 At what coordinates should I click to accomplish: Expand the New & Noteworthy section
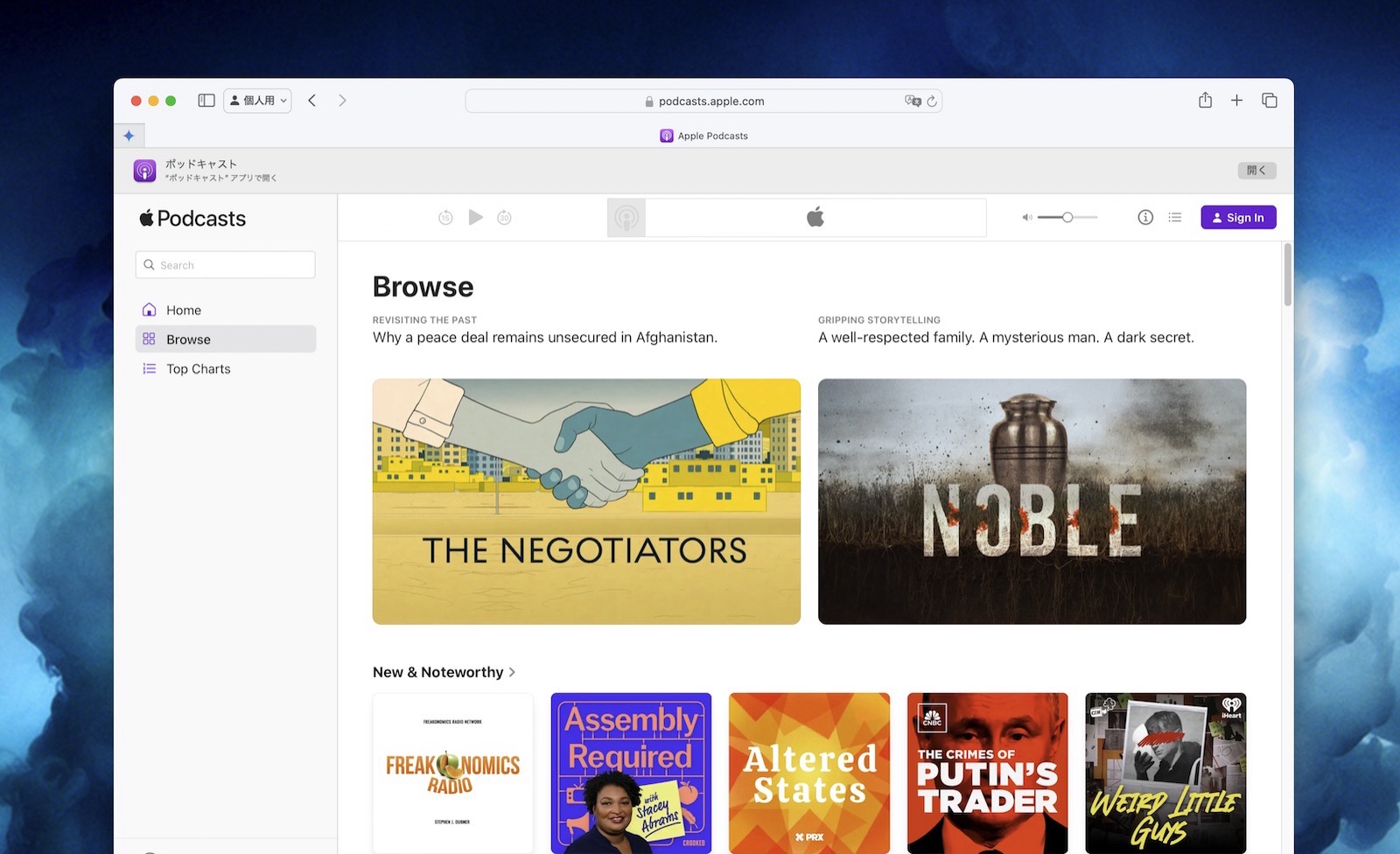444,672
